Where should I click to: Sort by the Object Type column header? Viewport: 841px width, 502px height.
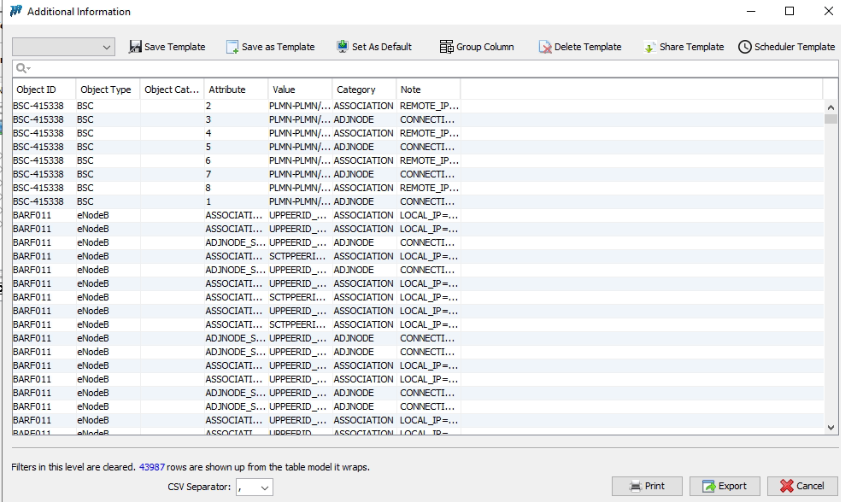(105, 90)
